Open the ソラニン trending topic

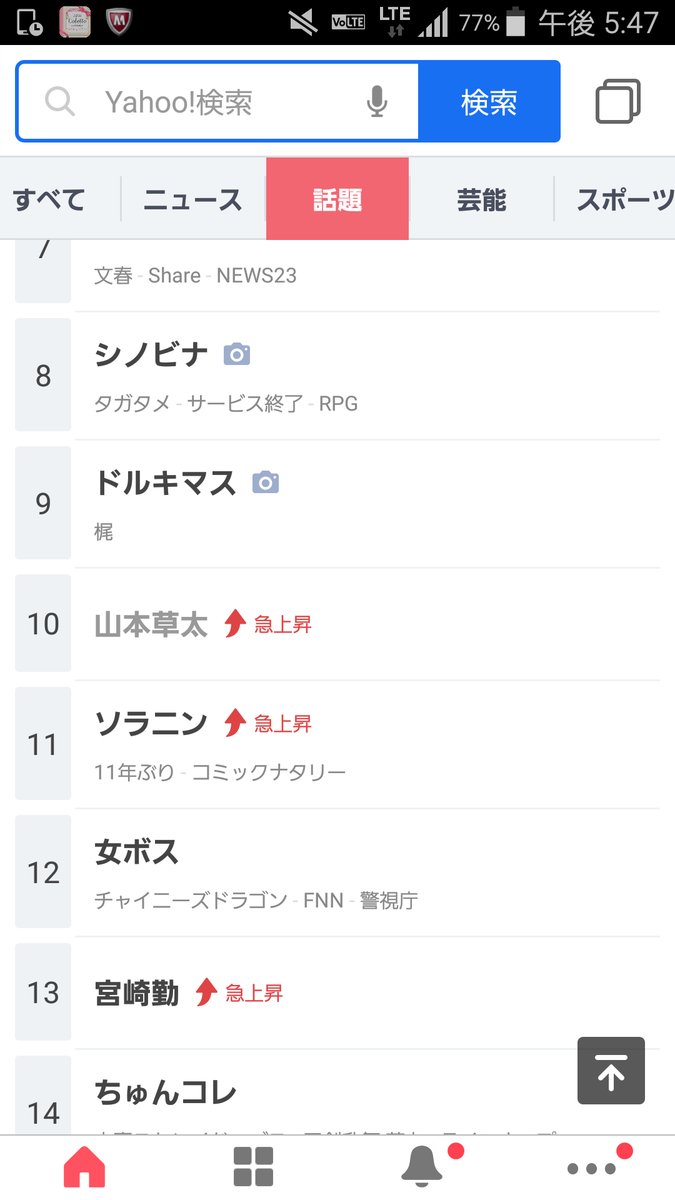click(x=151, y=723)
